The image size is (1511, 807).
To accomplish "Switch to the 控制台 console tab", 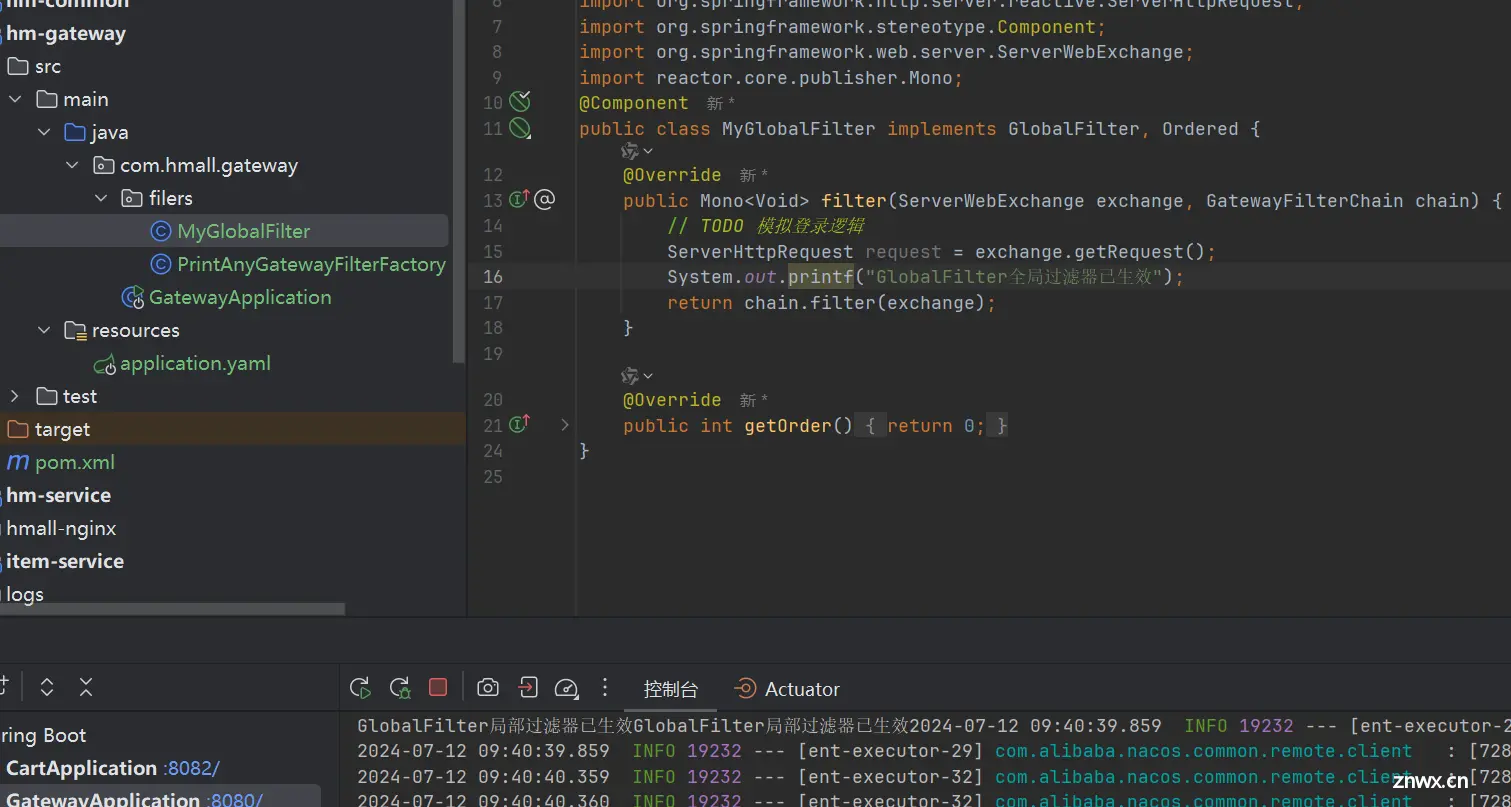I will coord(671,689).
